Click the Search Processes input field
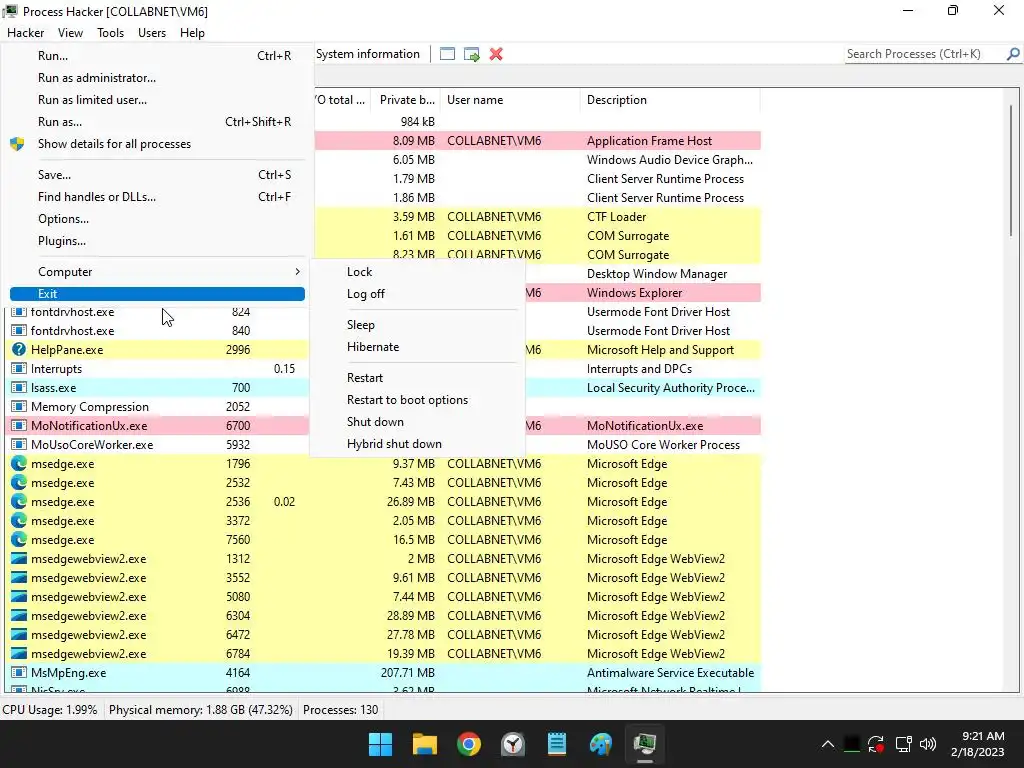Viewport: 1024px width, 768px height. point(925,54)
